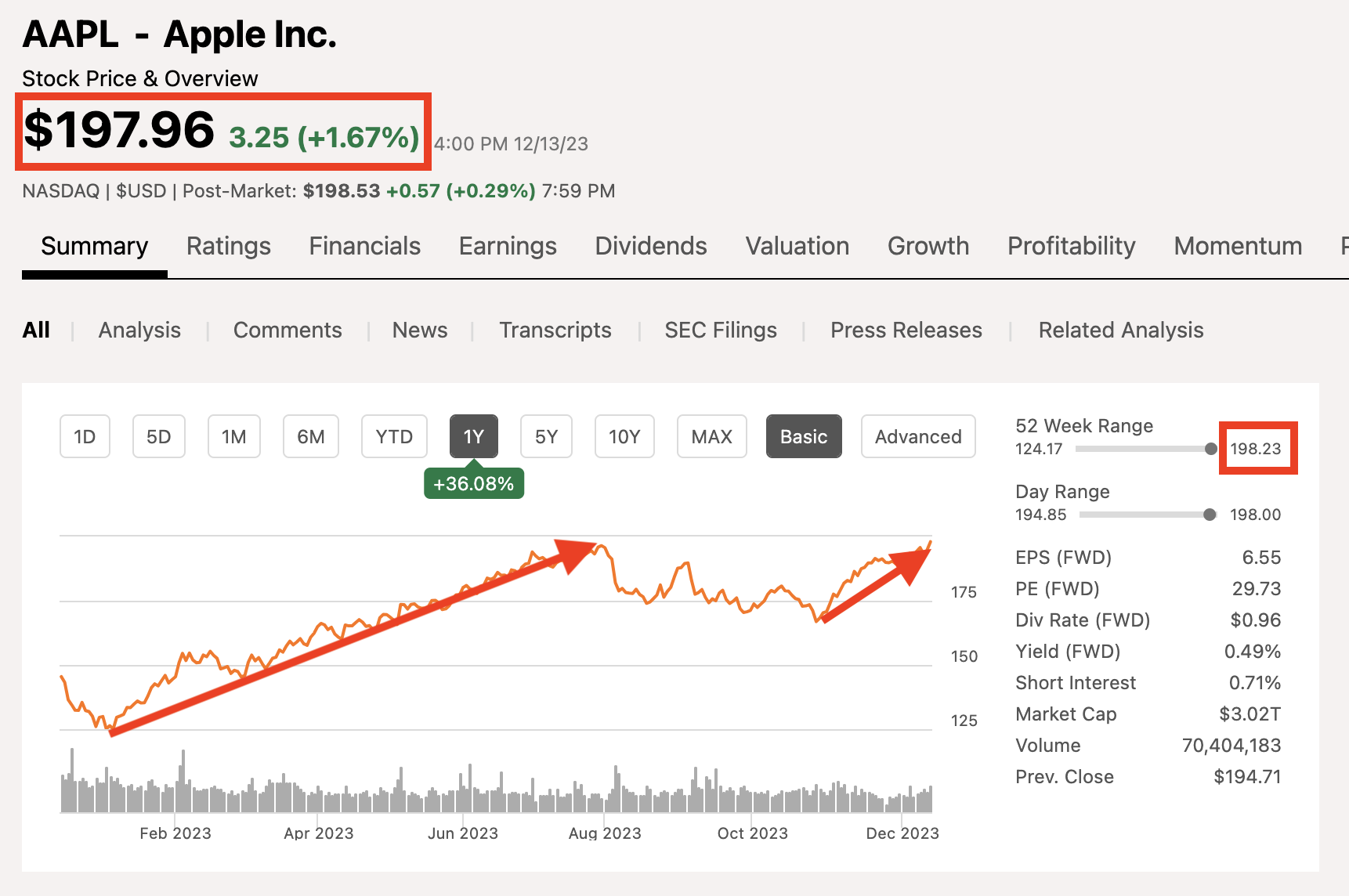Click the day high 198.00
The width and height of the screenshot is (1349, 896).
coord(1256,515)
